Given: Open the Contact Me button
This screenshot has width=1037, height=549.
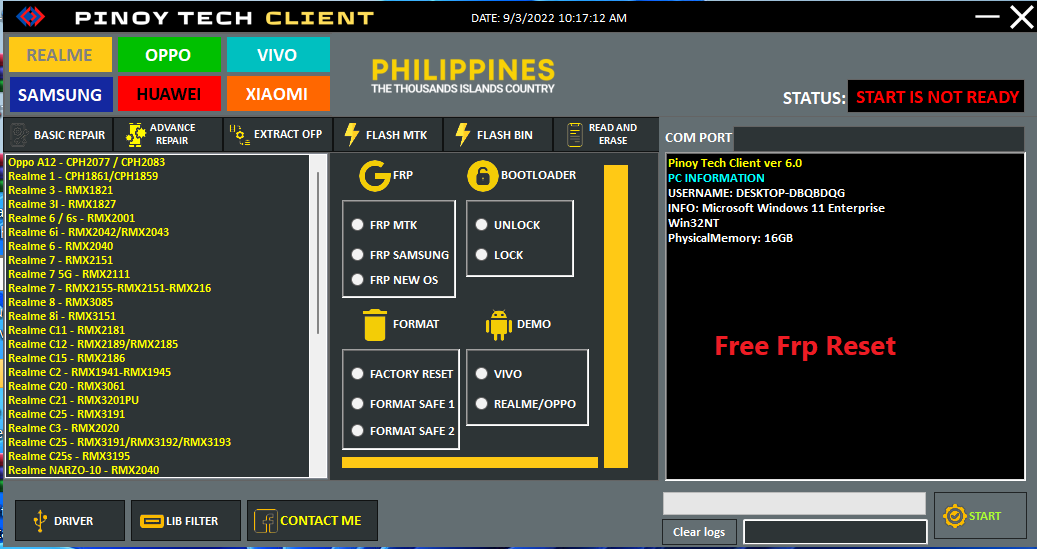Looking at the screenshot, I should (312, 521).
